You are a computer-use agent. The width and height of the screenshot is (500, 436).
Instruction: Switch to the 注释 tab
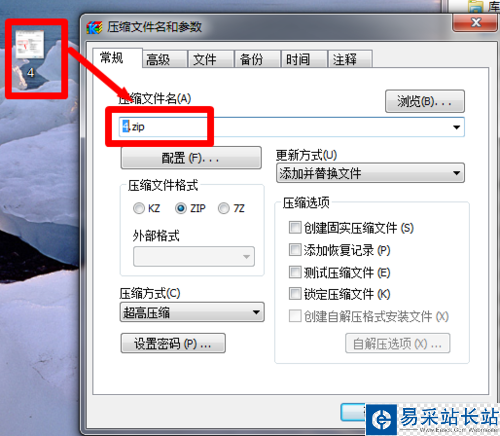tap(350, 60)
